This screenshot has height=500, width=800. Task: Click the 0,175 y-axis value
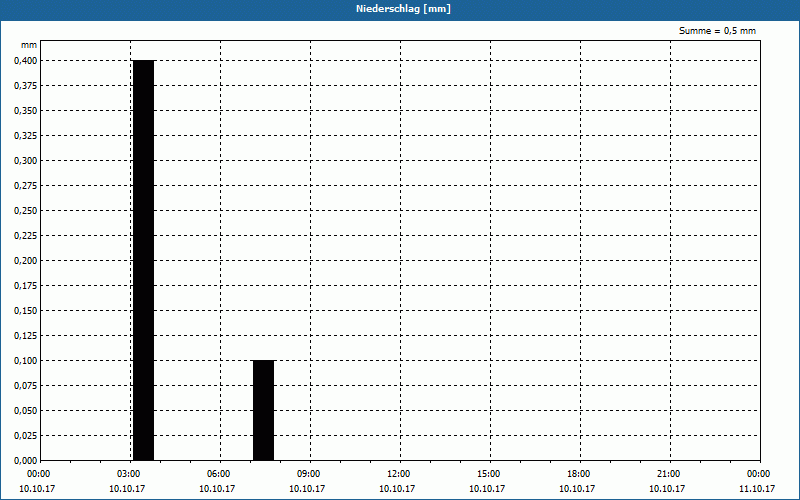(x=26, y=286)
